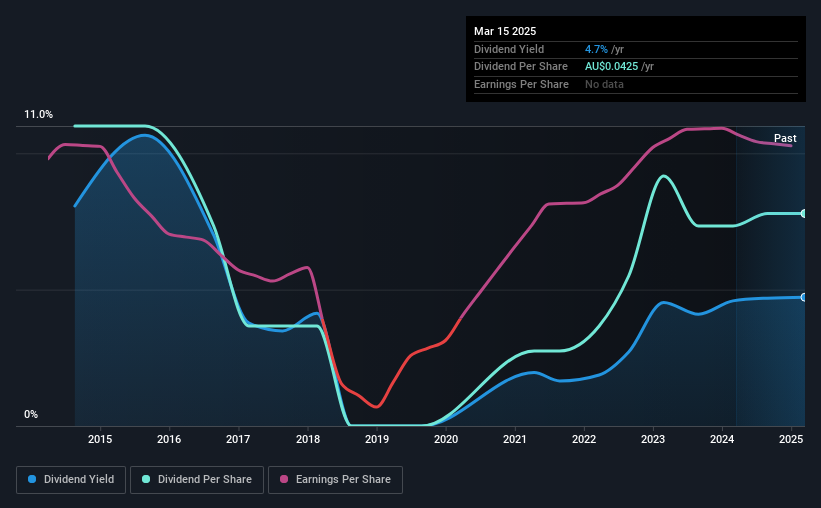The width and height of the screenshot is (821, 508).
Task: Click the 2019 x-axis label
Action: tap(377, 439)
